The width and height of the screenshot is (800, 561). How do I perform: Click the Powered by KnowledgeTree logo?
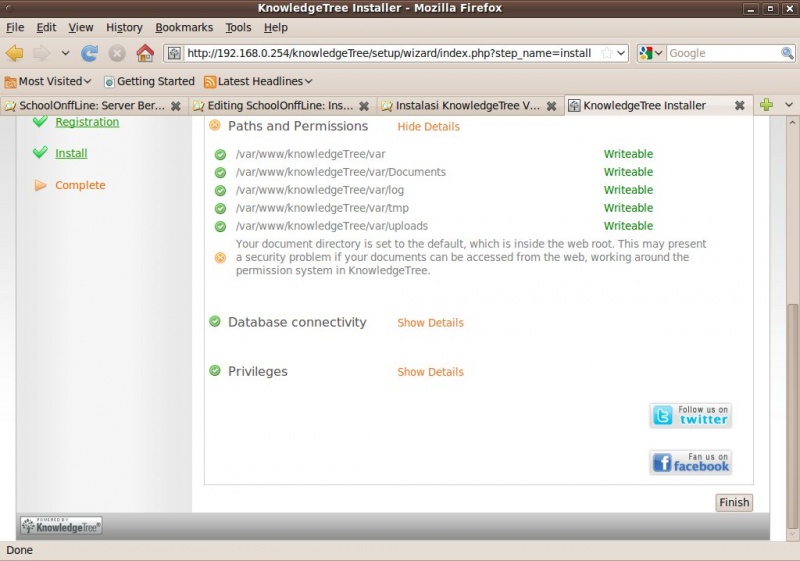[x=61, y=525]
